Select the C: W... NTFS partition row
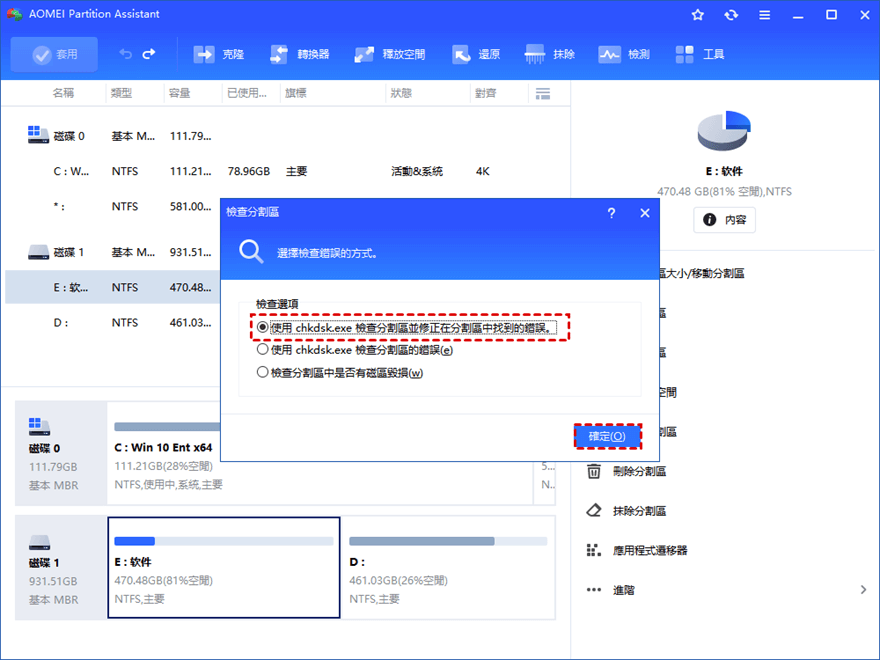 pos(286,171)
